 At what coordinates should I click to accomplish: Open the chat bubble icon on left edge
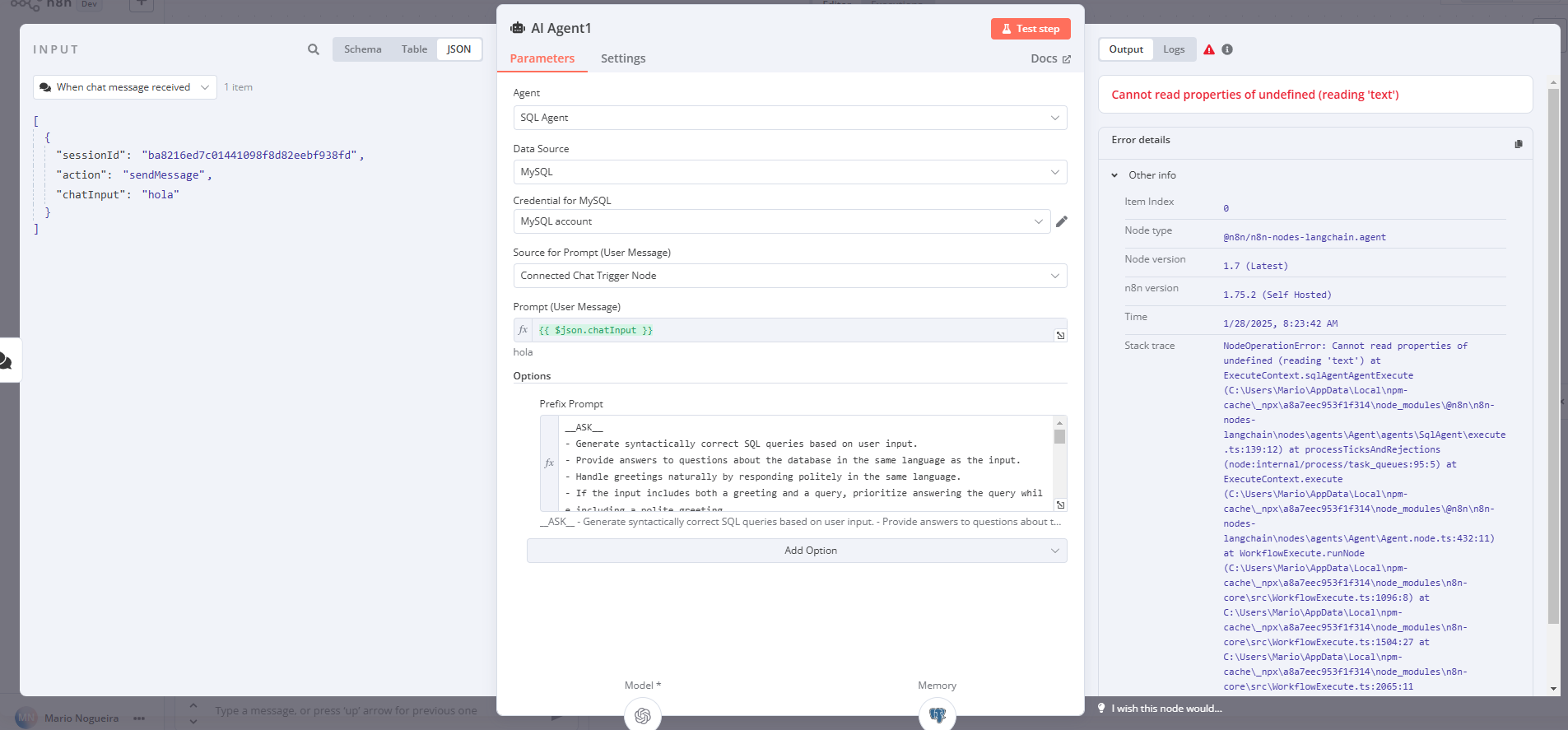click(x=6, y=360)
